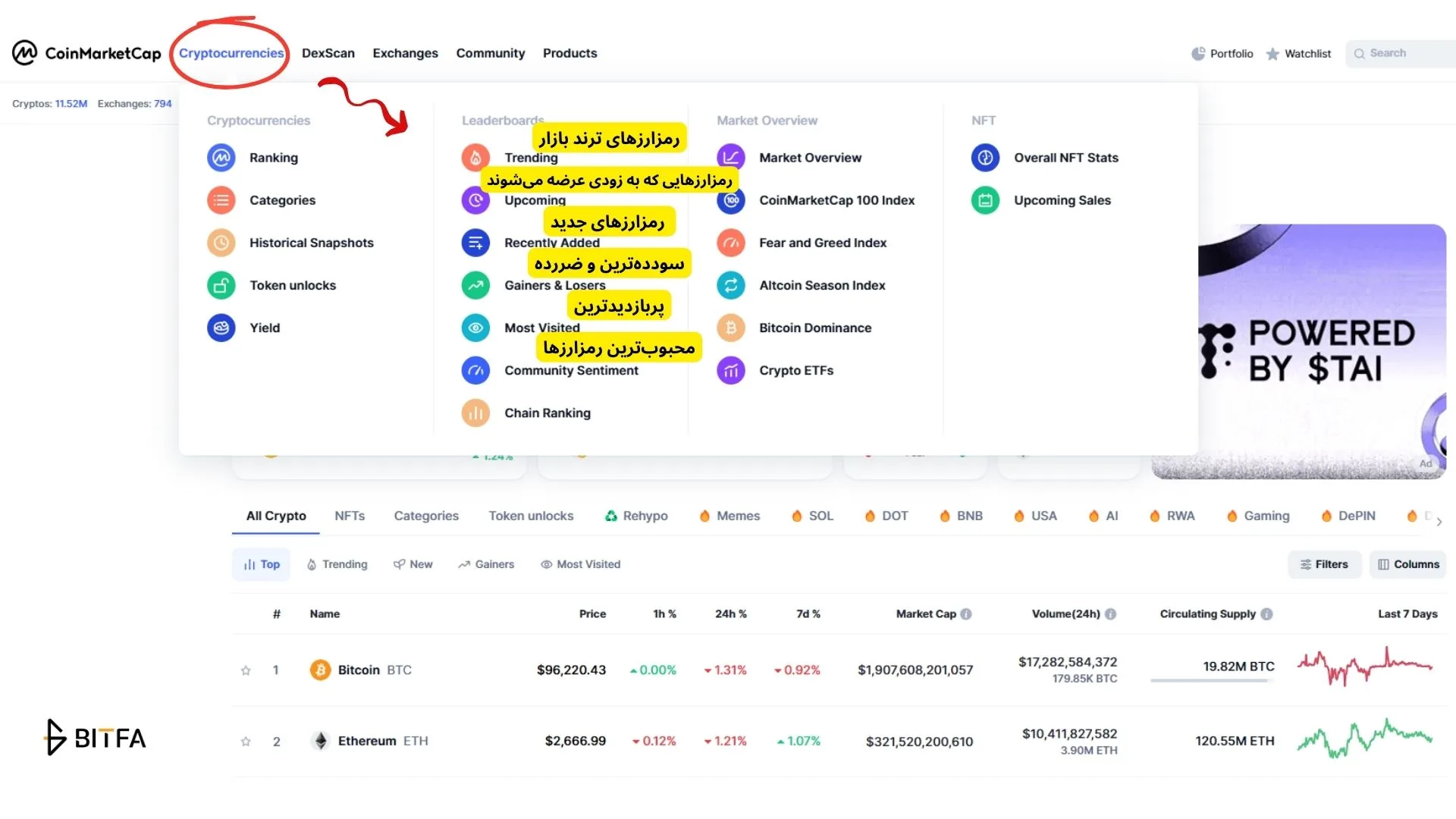Open the Ranking icon in Cryptocurrencies menu
This screenshot has width=1456, height=819.
[x=221, y=158]
